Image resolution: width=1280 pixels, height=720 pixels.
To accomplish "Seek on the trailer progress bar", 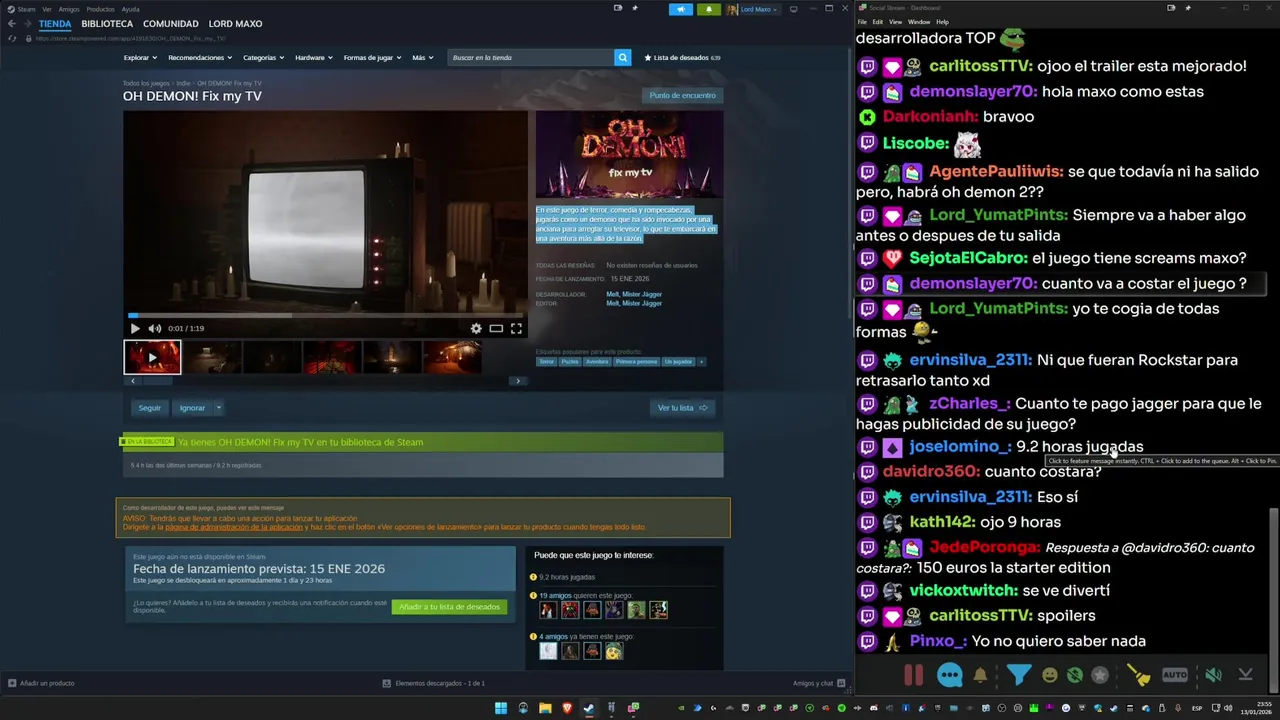I will pyautogui.click(x=326, y=315).
